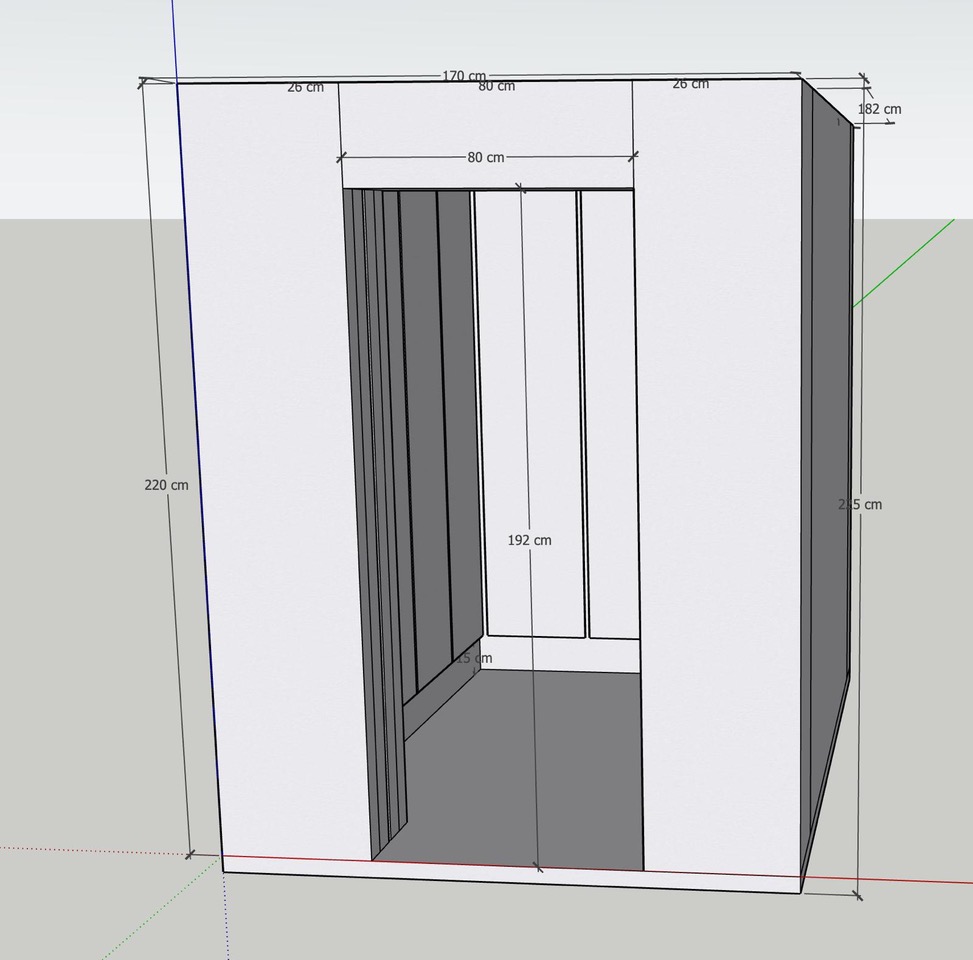
Task: Select the dark right exterior side wall
Action: pos(828,480)
